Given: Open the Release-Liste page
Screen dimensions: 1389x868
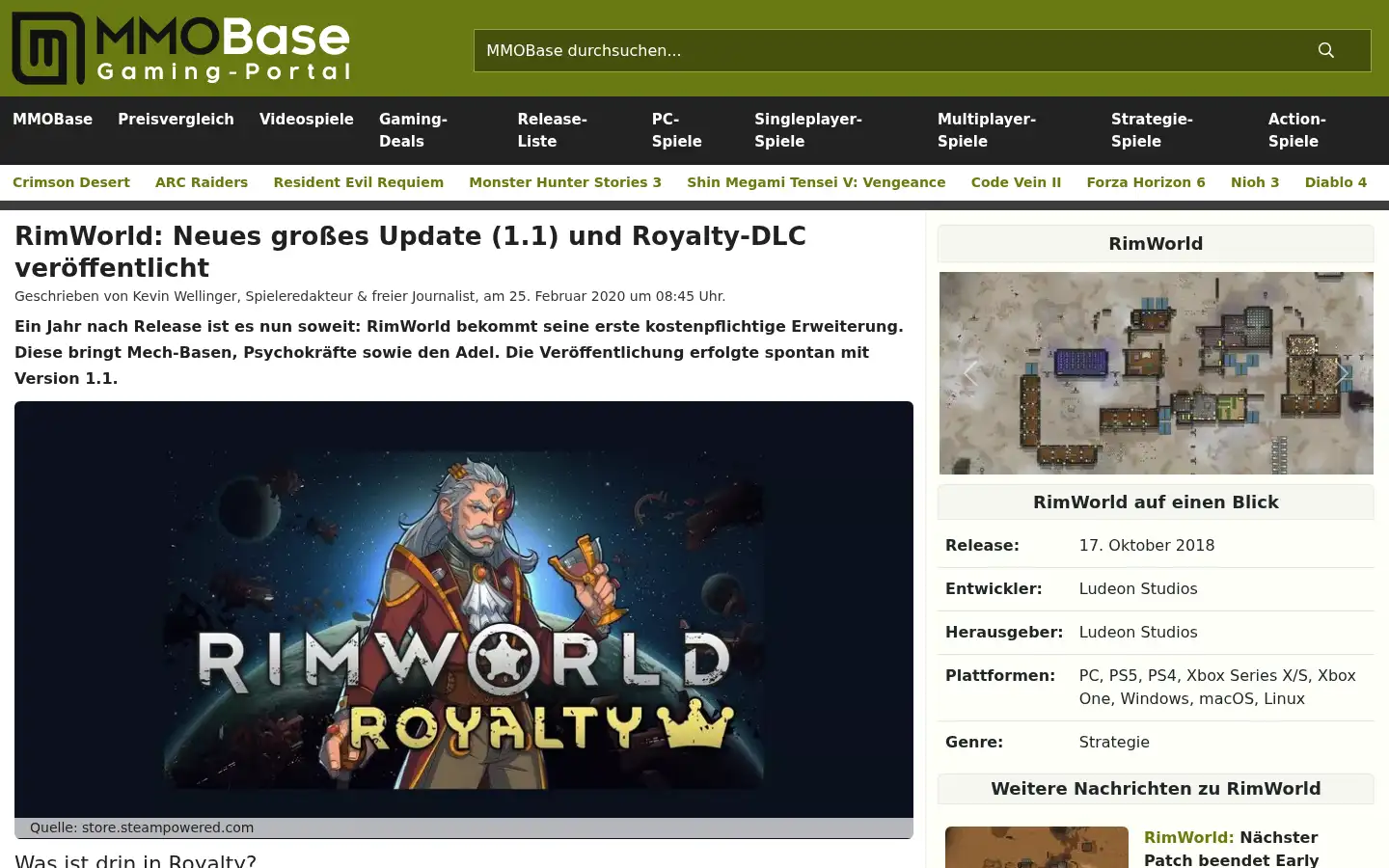Looking at the screenshot, I should coord(552,130).
